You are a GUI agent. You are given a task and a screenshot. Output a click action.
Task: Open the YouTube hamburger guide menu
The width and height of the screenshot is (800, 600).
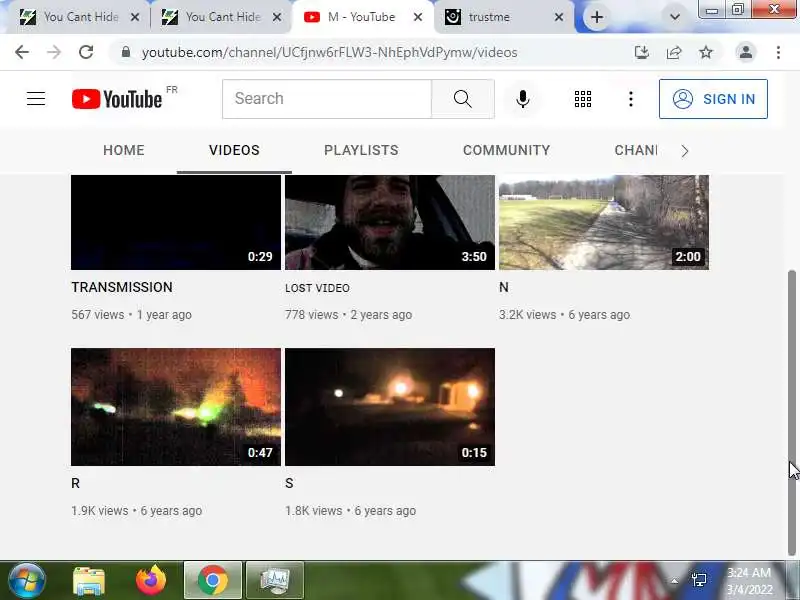click(x=36, y=98)
